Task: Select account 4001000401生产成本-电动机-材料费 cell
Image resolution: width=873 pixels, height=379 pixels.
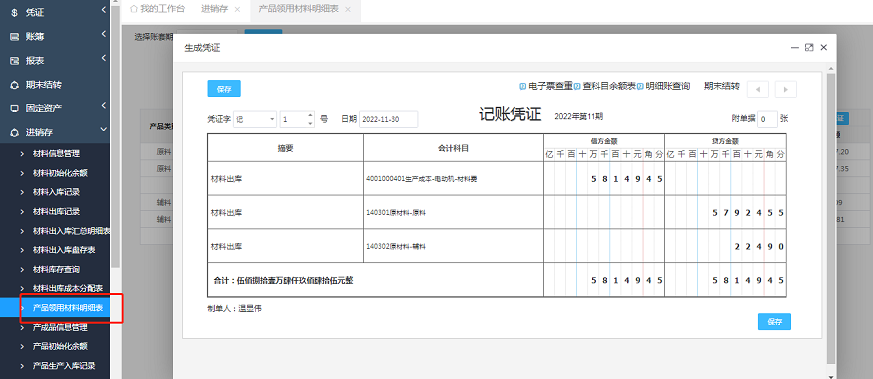Action: click(x=453, y=179)
